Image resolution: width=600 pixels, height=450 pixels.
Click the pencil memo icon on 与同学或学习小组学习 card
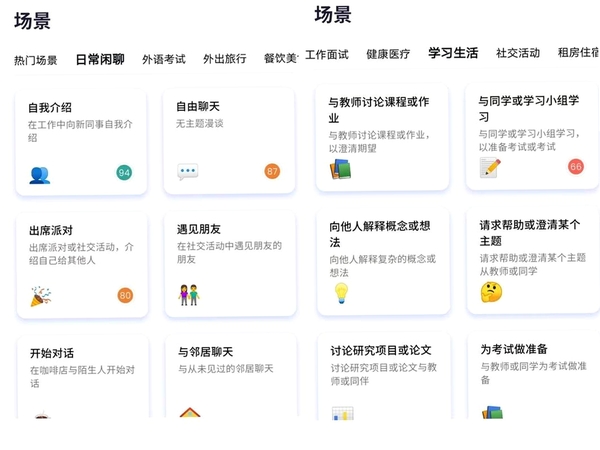(x=490, y=168)
